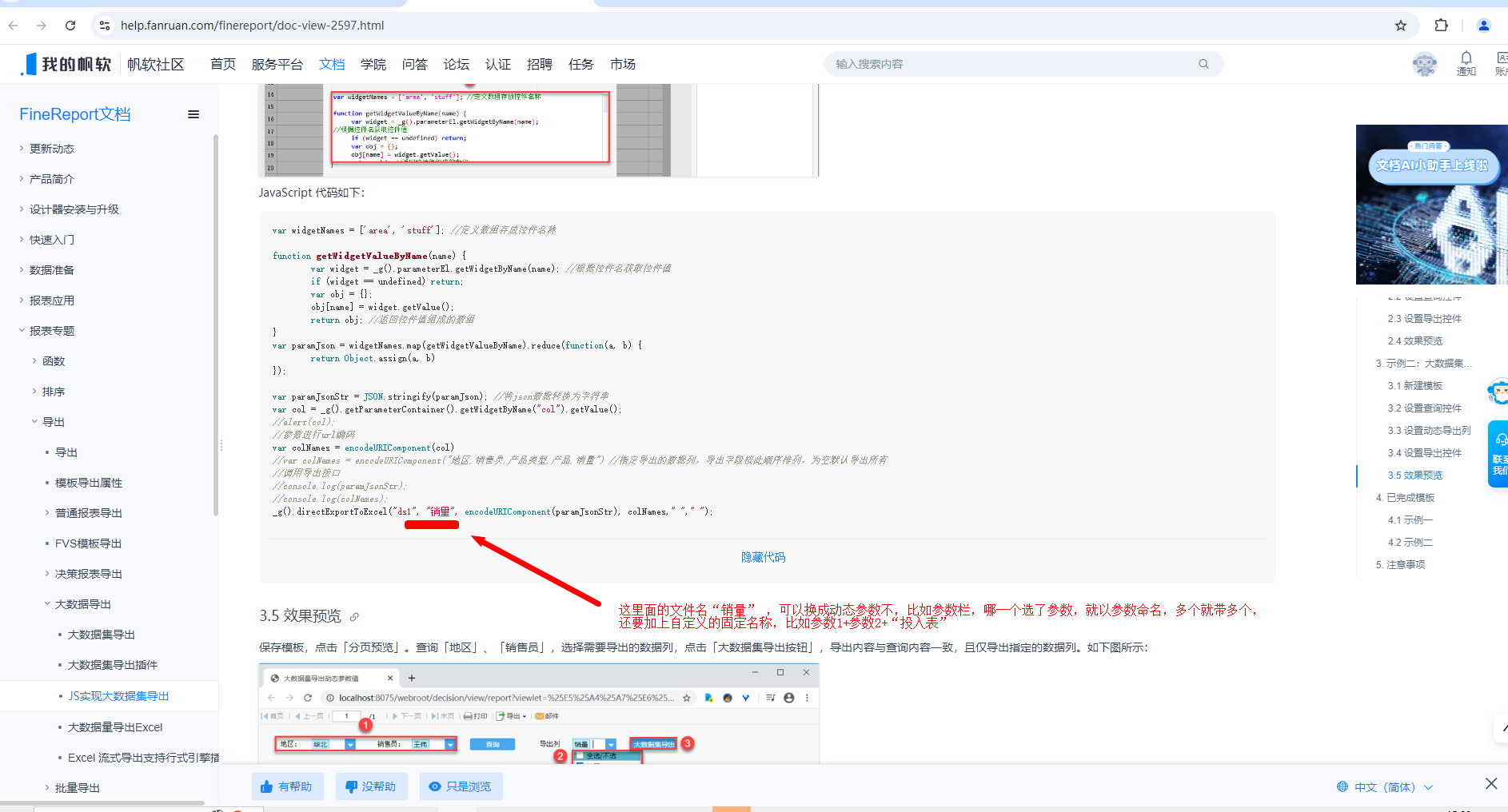The height and width of the screenshot is (812, 1508).
Task: Open the 认证 nav item
Action: (498, 64)
